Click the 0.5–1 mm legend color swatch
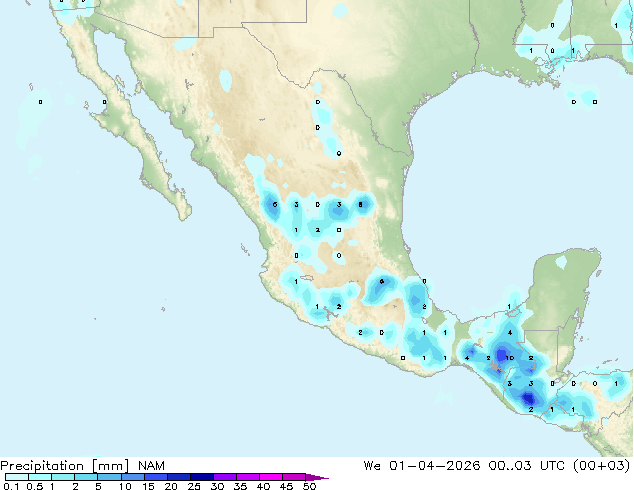The width and height of the screenshot is (634, 490). 40,477
